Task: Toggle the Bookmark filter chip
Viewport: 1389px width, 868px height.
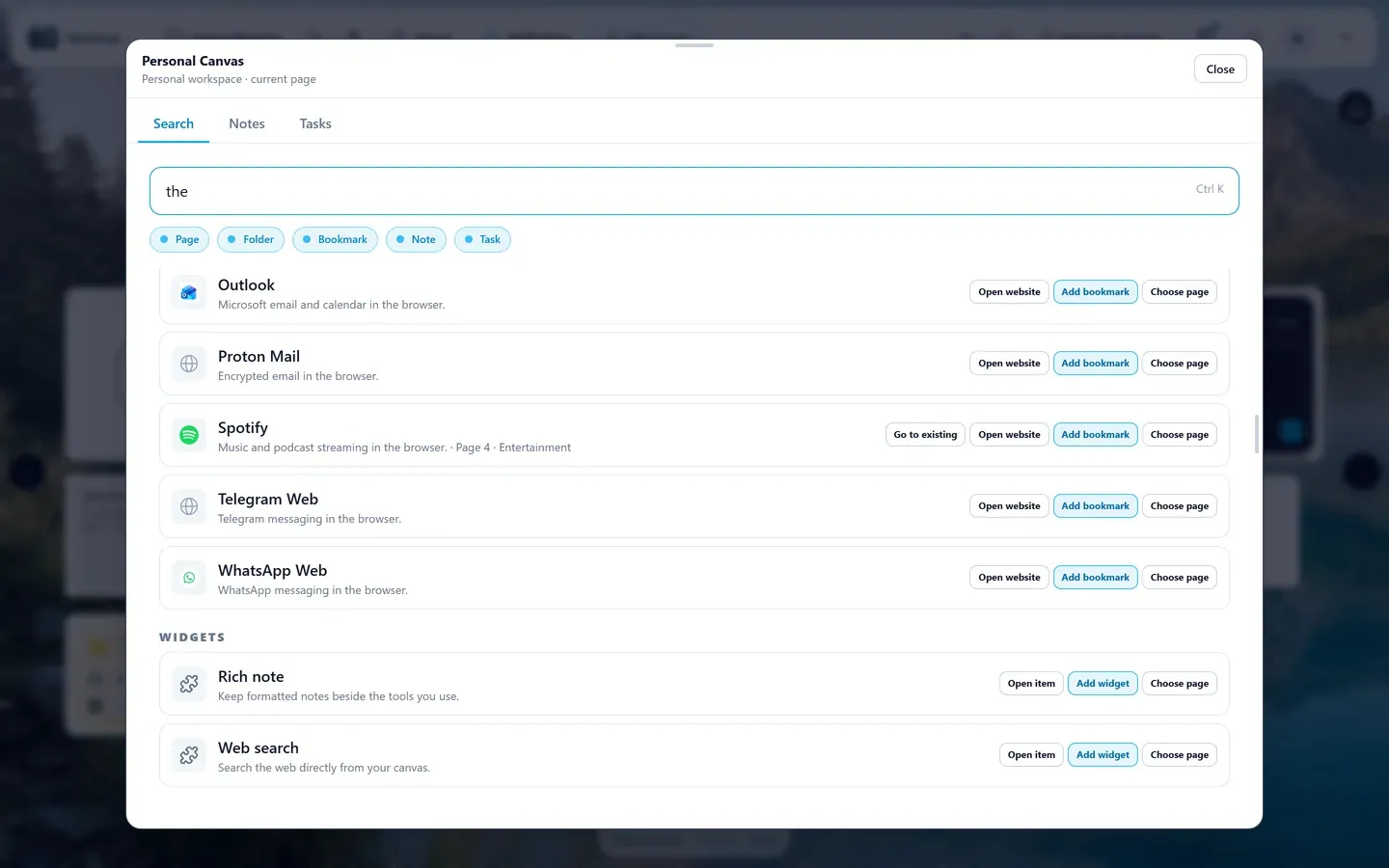Action: [x=335, y=239]
